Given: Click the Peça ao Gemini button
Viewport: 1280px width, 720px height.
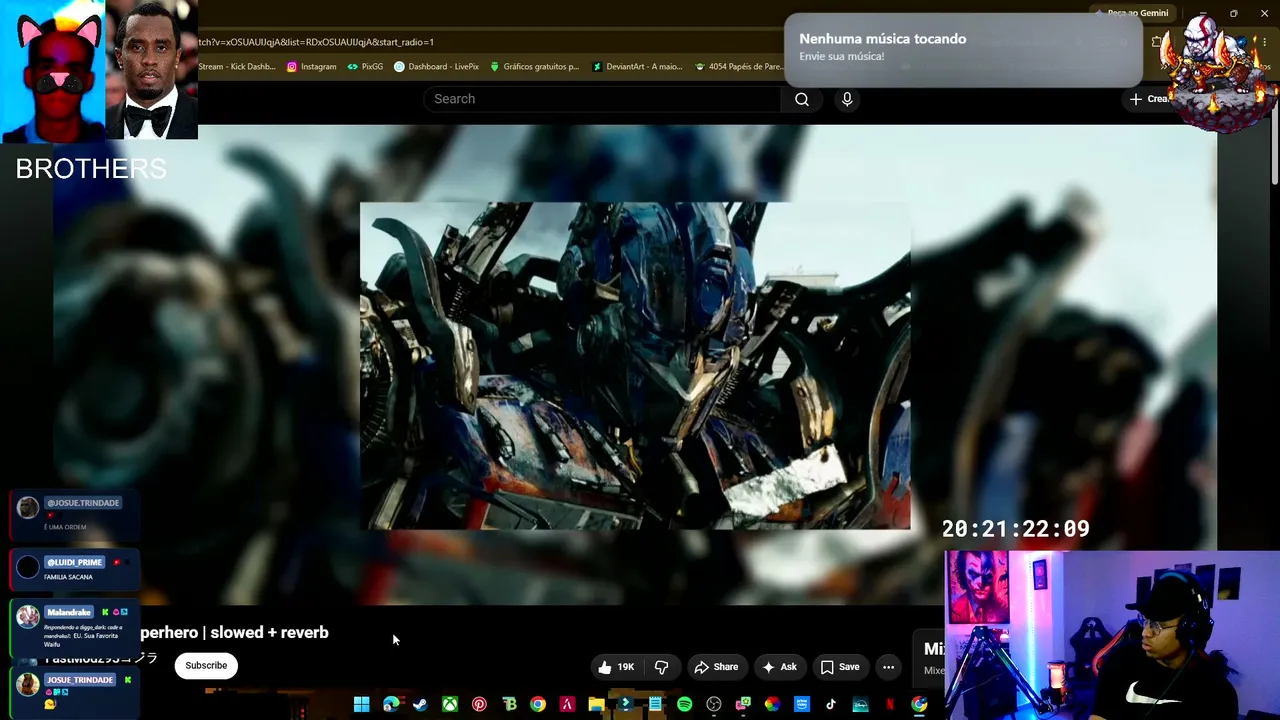Looking at the screenshot, I should coord(1131,13).
